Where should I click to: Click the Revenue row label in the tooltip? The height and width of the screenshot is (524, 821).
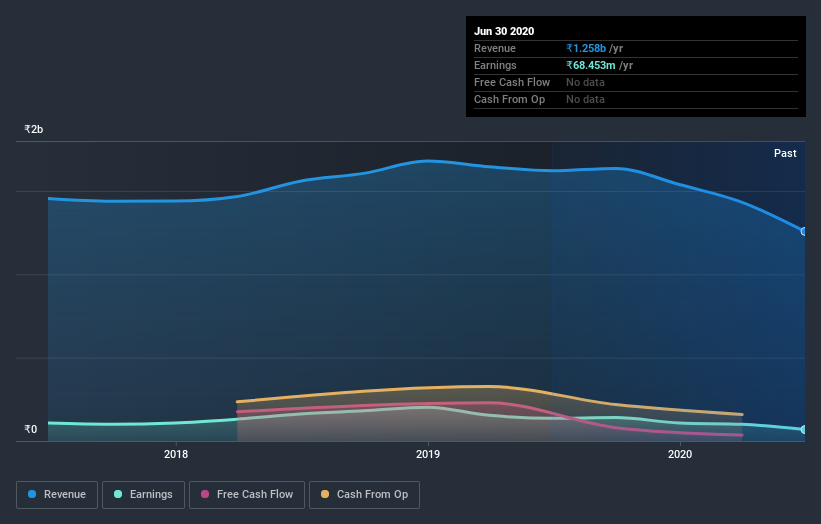495,48
